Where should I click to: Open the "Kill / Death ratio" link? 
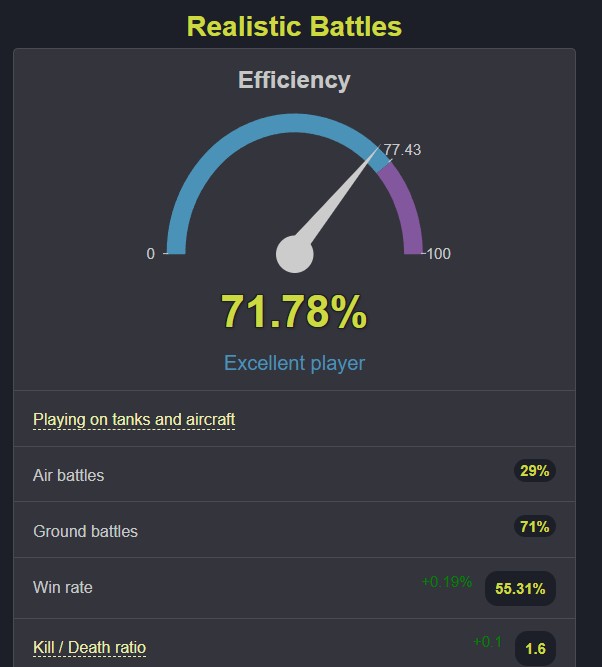[89, 647]
